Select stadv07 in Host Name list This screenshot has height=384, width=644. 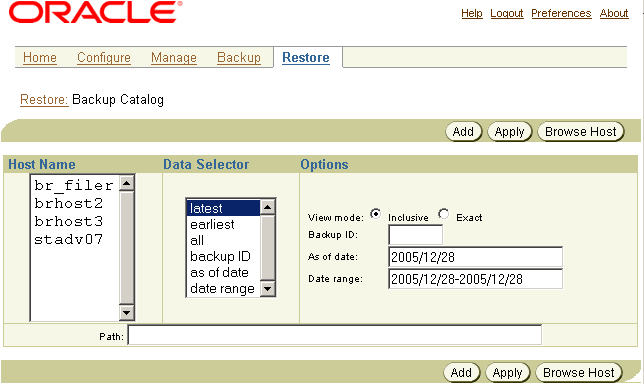click(74, 239)
